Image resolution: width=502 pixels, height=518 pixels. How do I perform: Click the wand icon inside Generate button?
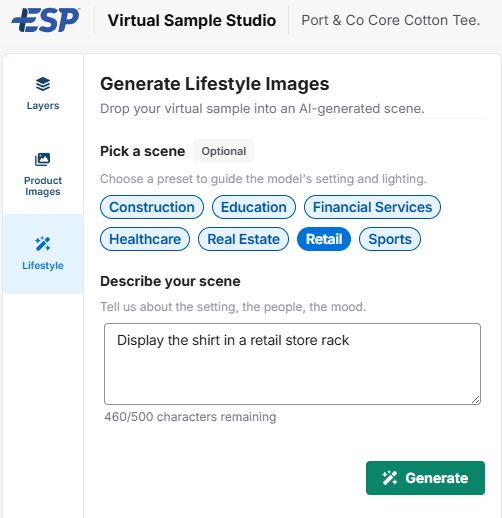[389, 478]
